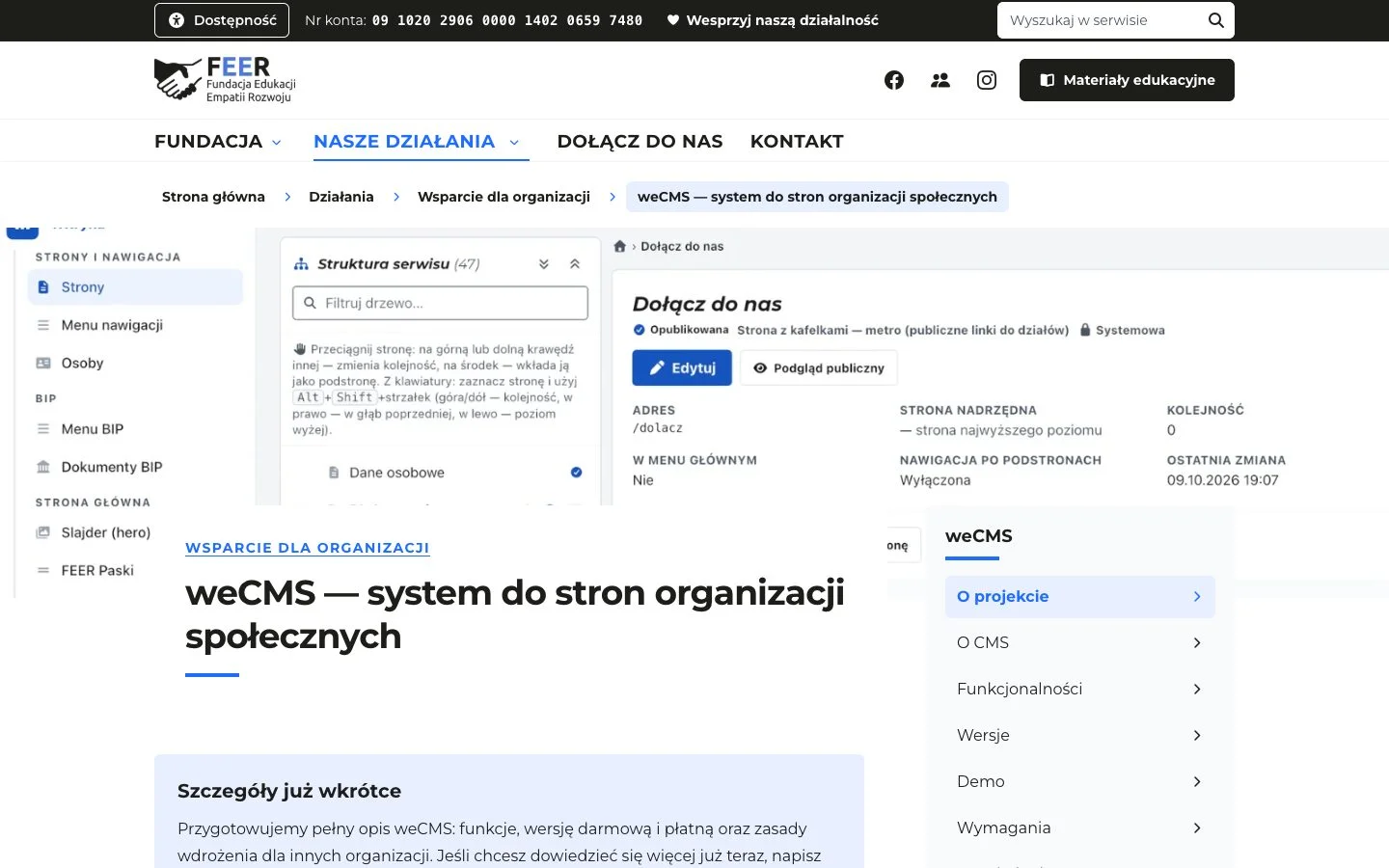This screenshot has width=1389, height=868.
Task: Click the Dostępność accessibility button
Action: coord(222,20)
